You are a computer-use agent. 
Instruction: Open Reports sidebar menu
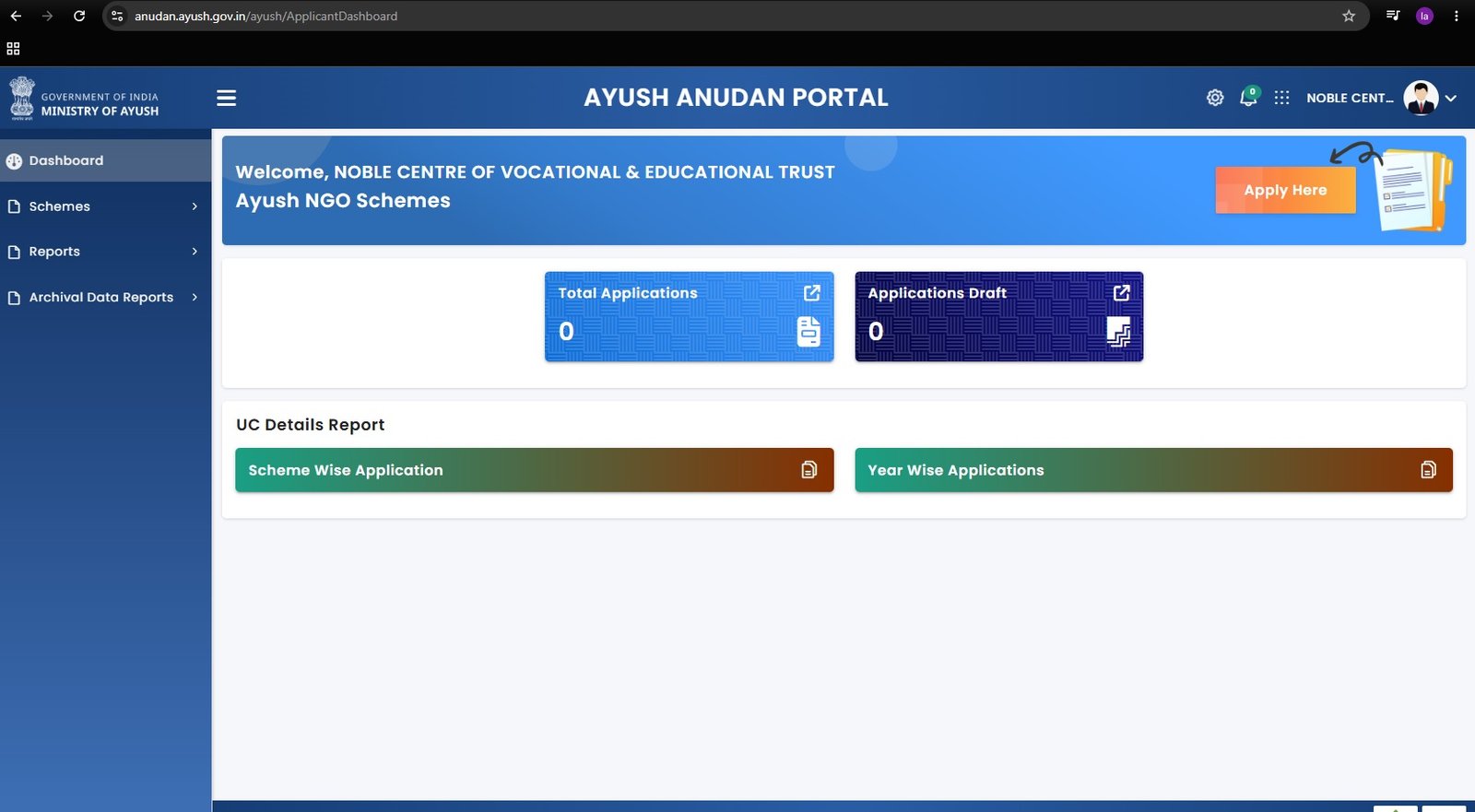[x=106, y=252]
